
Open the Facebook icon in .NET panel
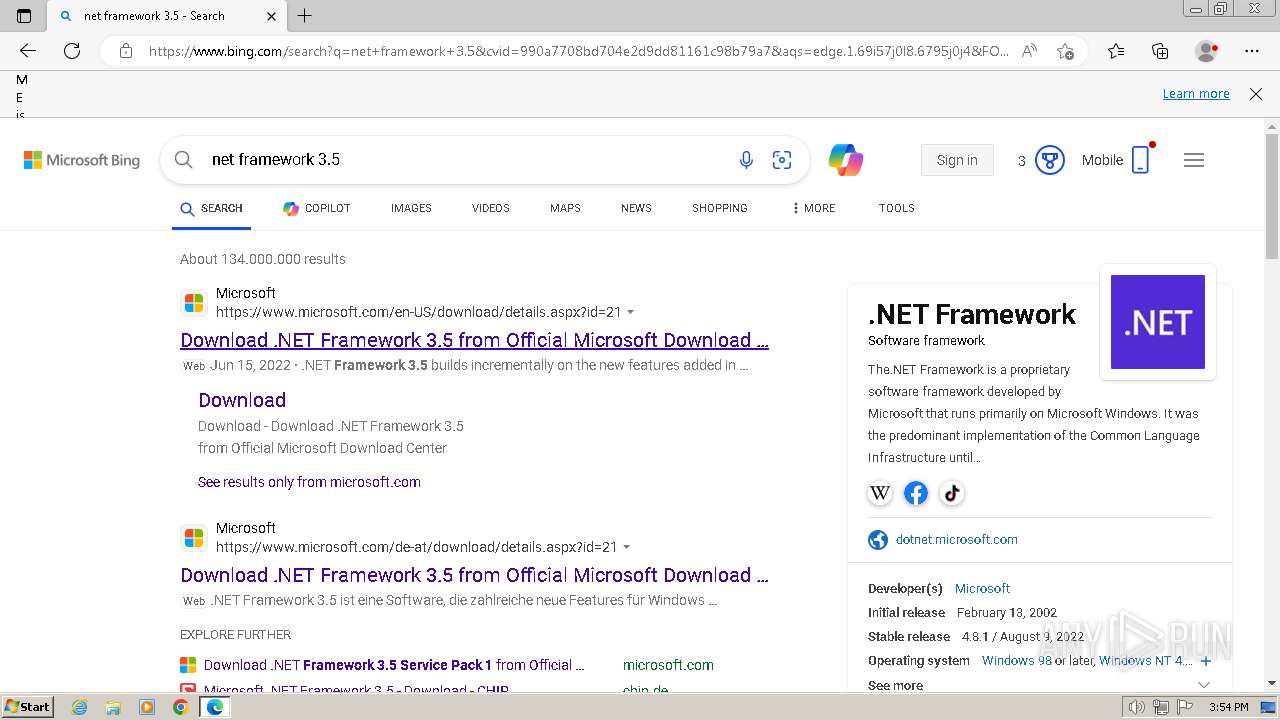tap(916, 493)
